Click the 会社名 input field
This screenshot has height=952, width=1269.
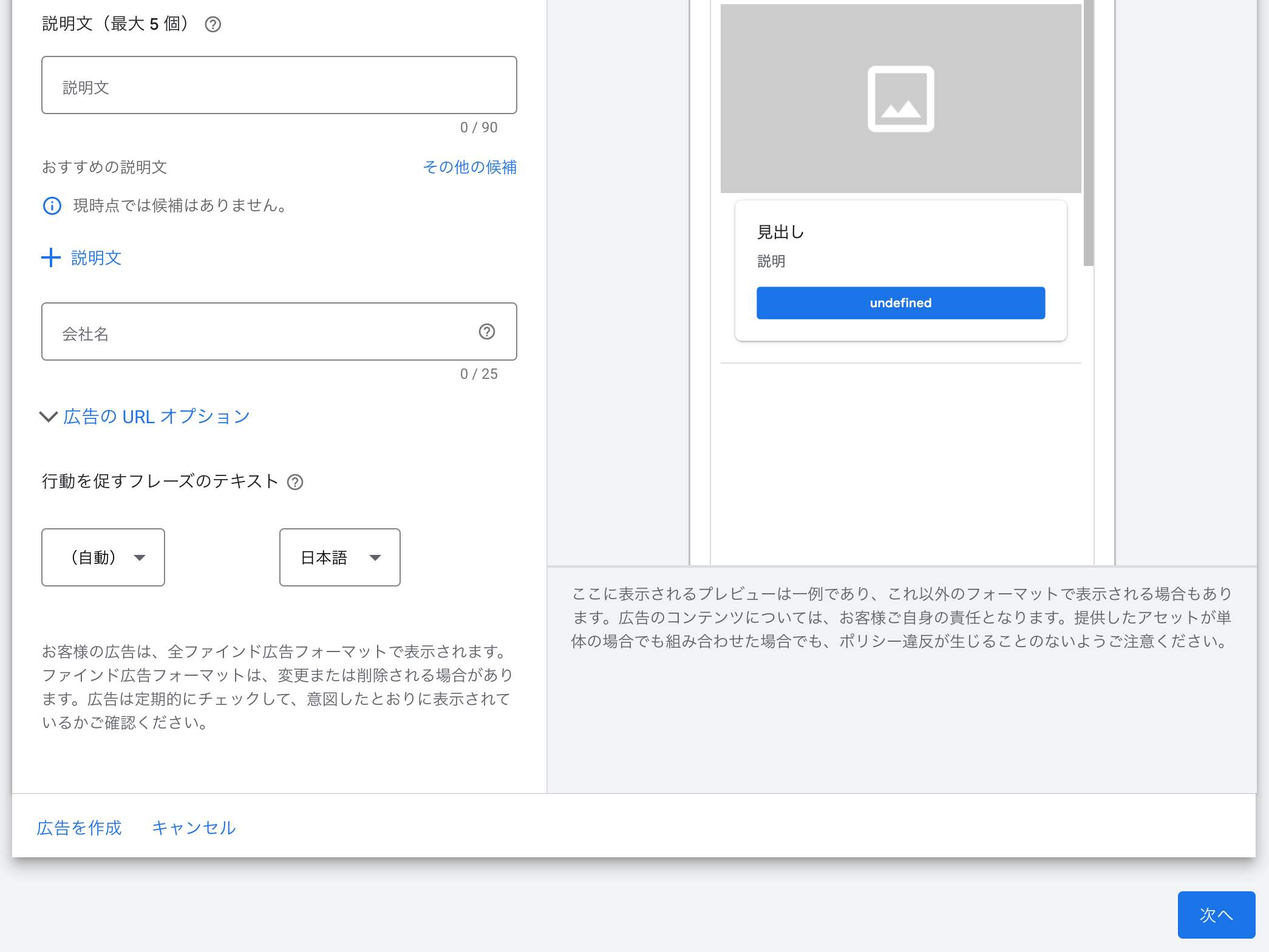coord(279,331)
